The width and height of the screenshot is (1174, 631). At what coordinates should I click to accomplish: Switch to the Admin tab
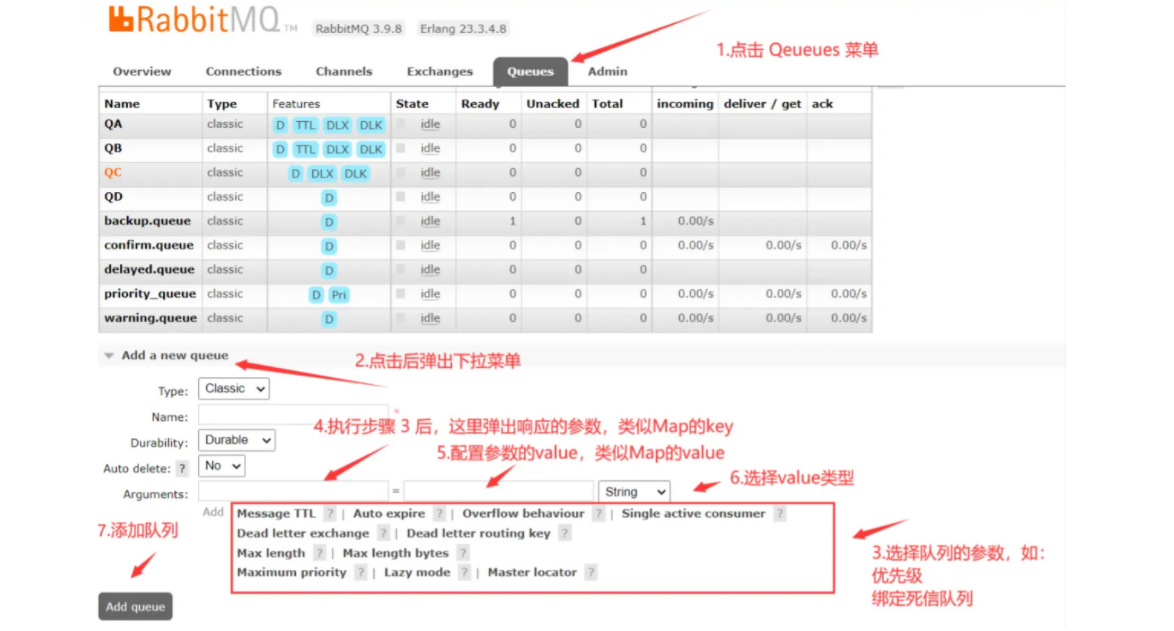pos(607,72)
